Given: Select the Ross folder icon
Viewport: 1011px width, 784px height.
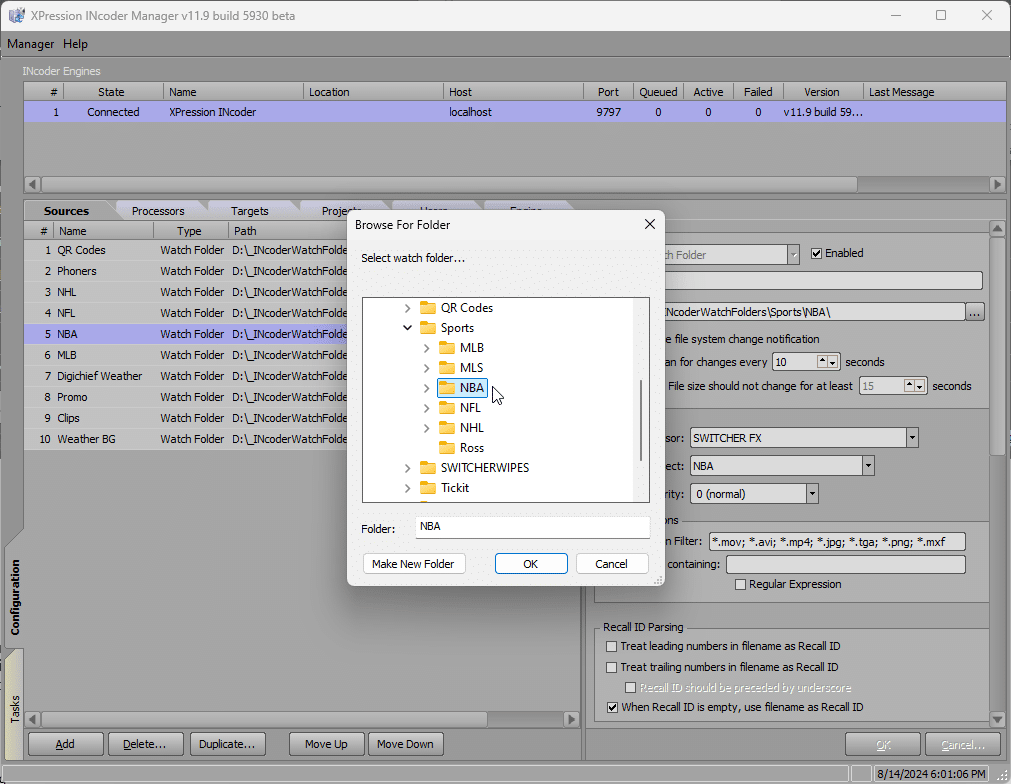Looking at the screenshot, I should pyautogui.click(x=447, y=447).
